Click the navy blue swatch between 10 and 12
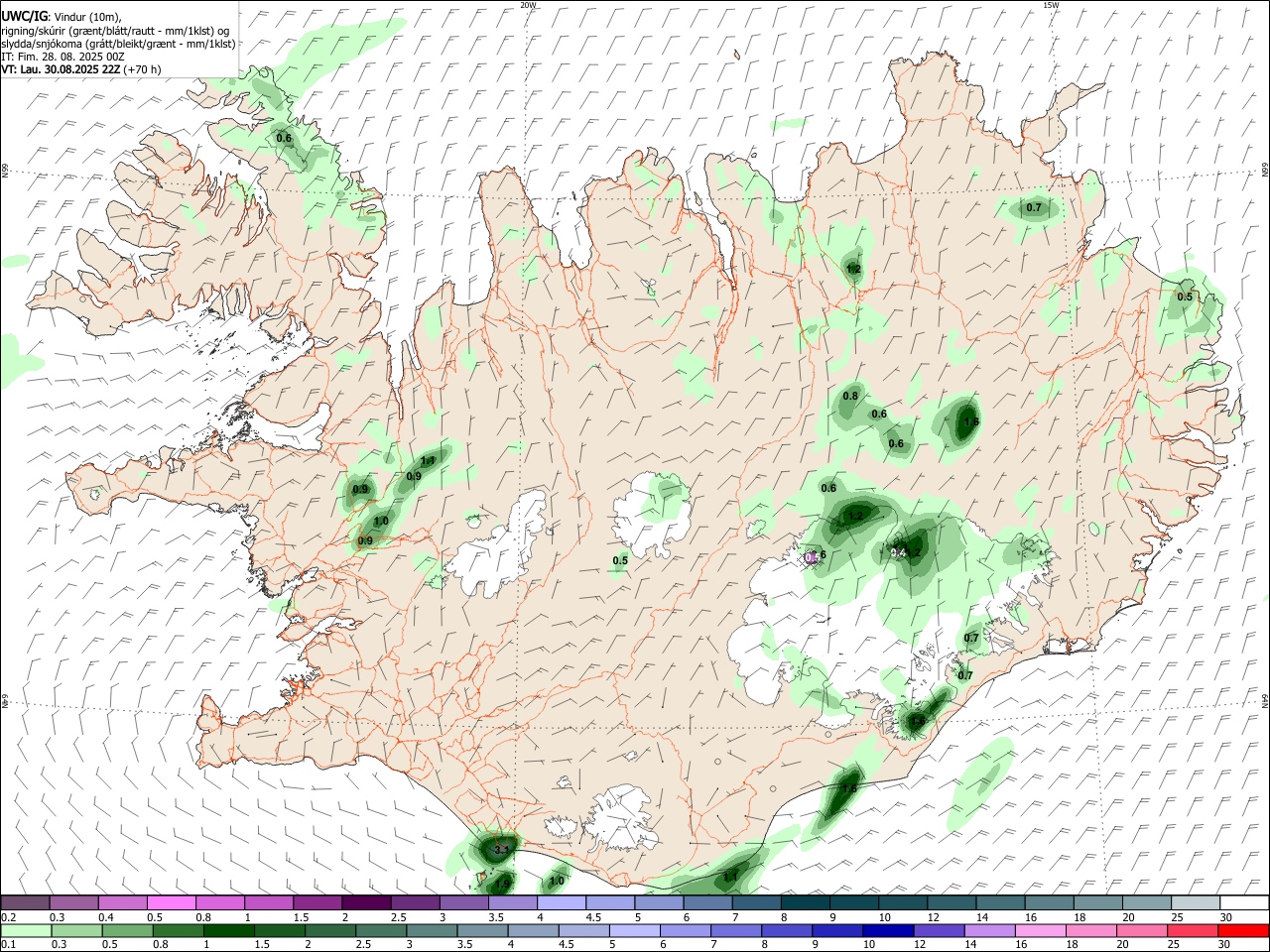 [890, 930]
